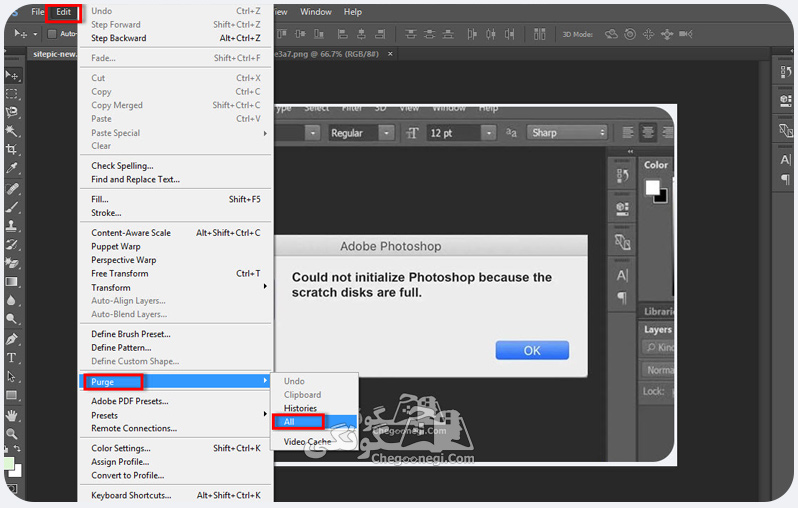Open the Help menu
This screenshot has width=798, height=508.
(352, 12)
